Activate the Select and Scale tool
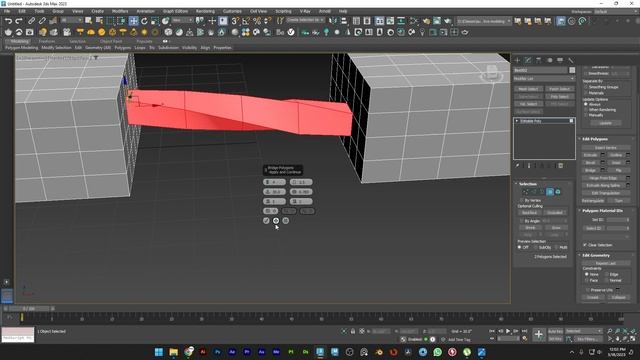 click(155, 21)
